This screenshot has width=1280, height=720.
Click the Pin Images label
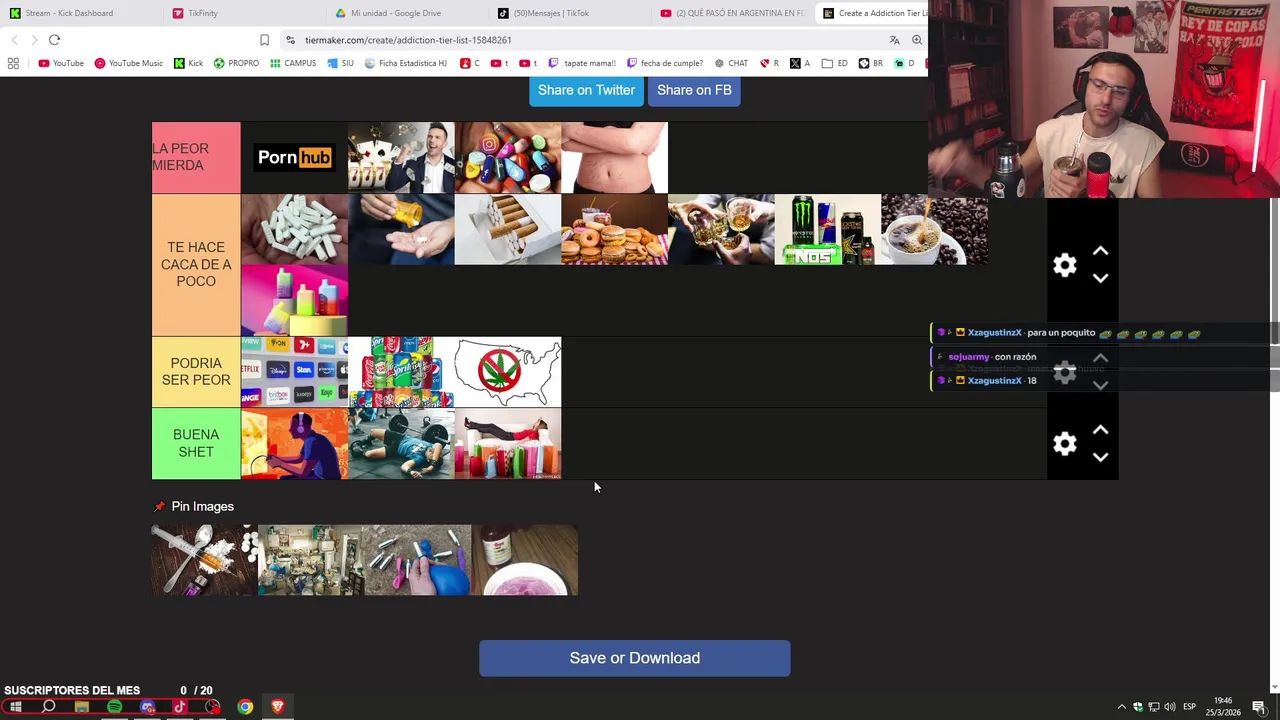click(x=202, y=506)
